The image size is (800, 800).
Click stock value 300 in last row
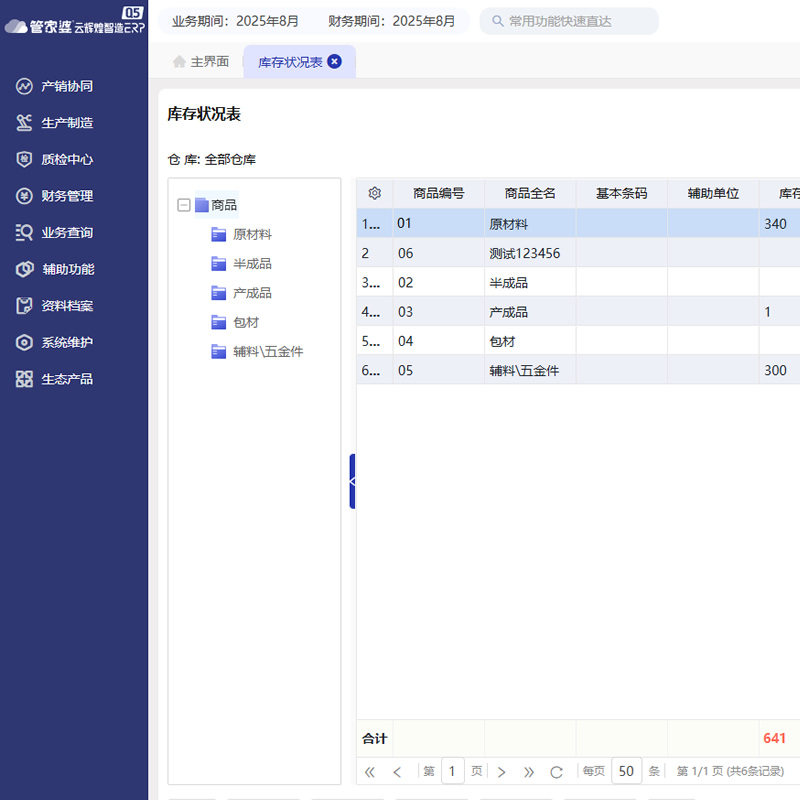coord(775,370)
